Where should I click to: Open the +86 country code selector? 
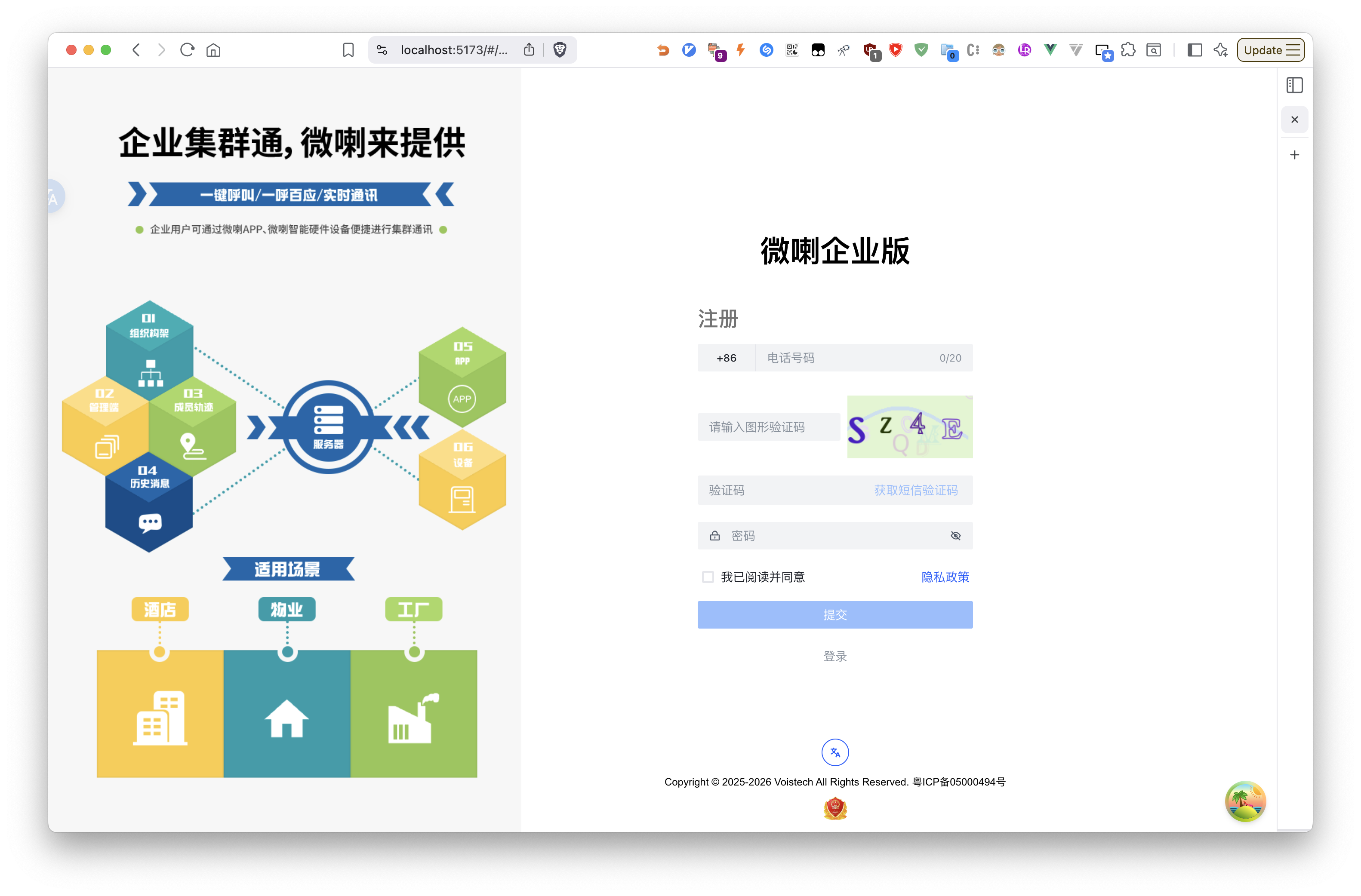point(726,358)
